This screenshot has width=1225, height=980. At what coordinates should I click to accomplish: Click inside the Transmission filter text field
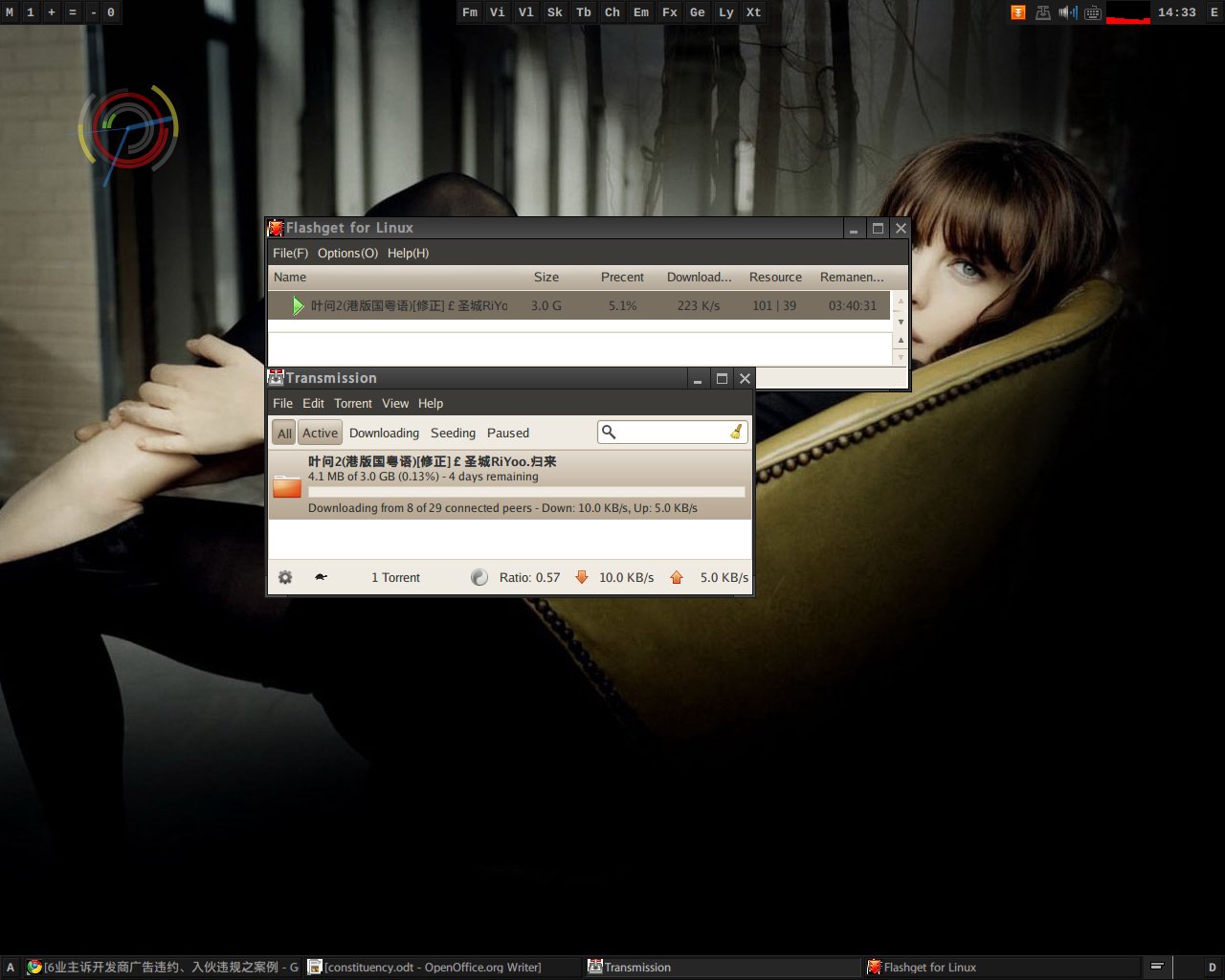point(672,432)
